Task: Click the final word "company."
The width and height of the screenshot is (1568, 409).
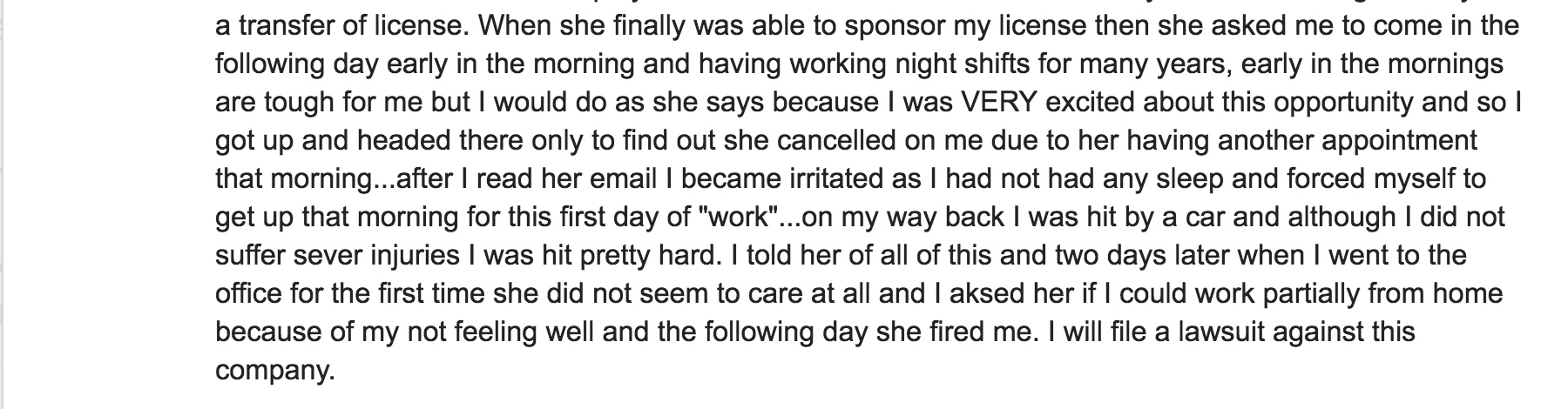Action: click(274, 370)
